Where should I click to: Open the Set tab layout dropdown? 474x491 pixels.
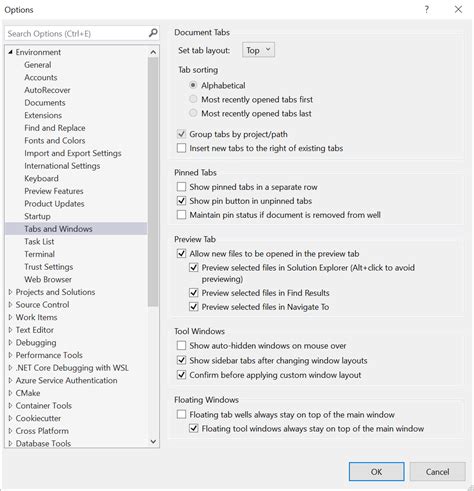[x=258, y=50]
